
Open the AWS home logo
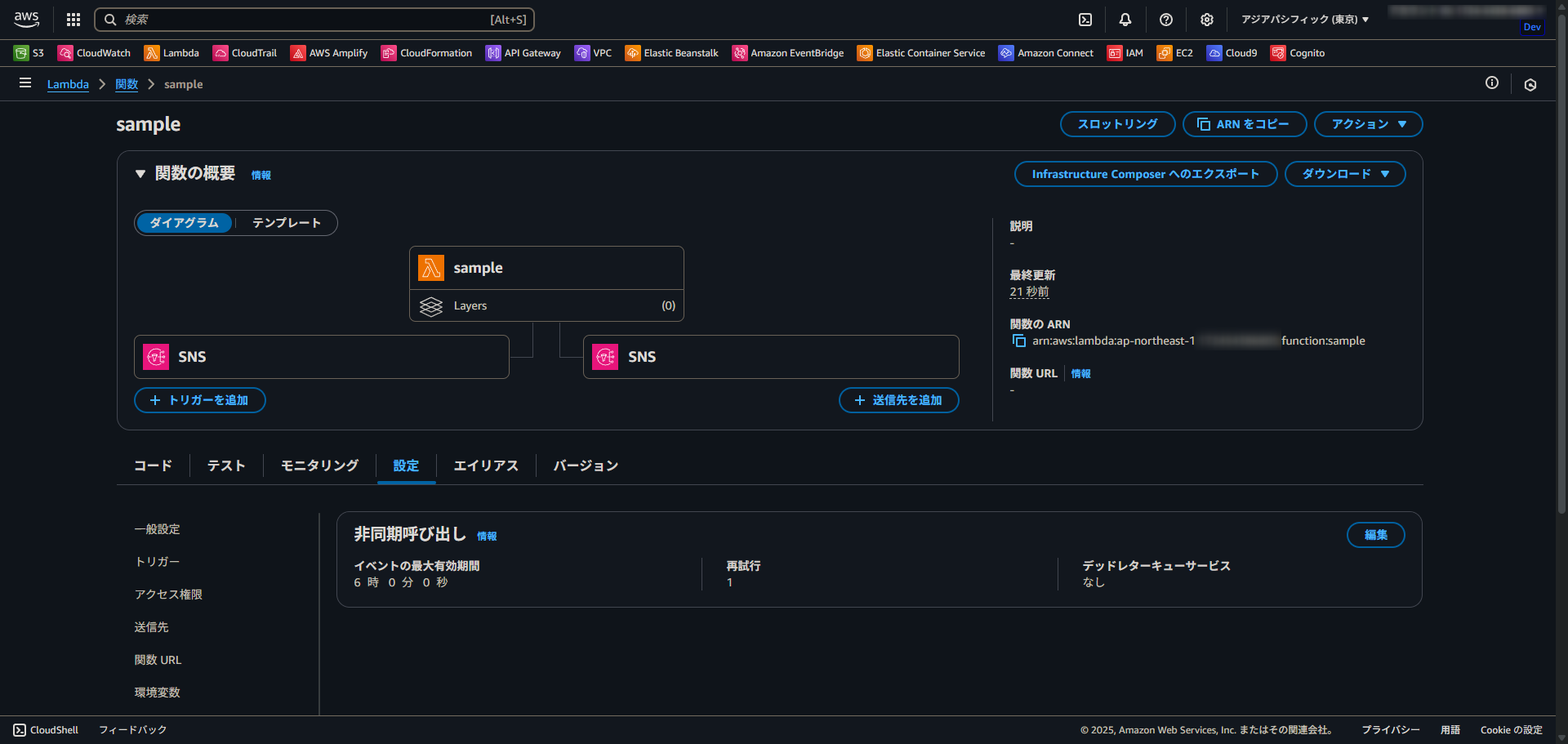tap(26, 20)
